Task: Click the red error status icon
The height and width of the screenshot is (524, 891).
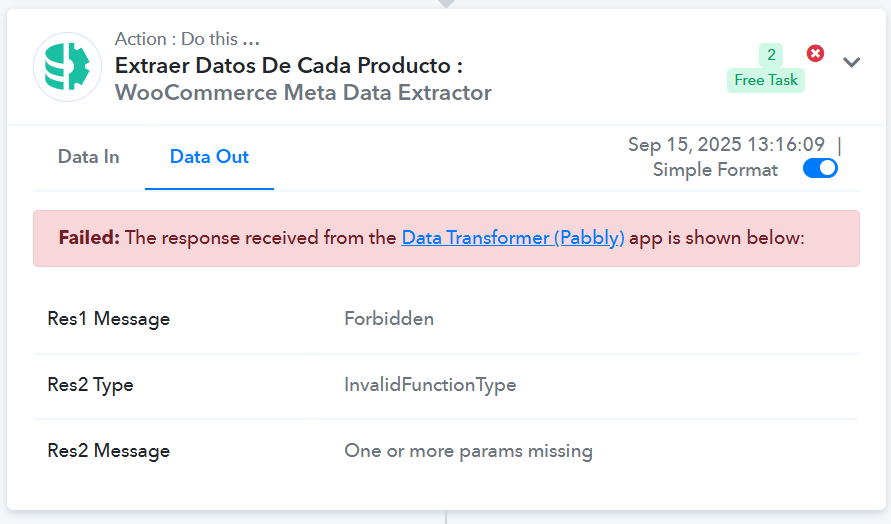Action: point(815,53)
